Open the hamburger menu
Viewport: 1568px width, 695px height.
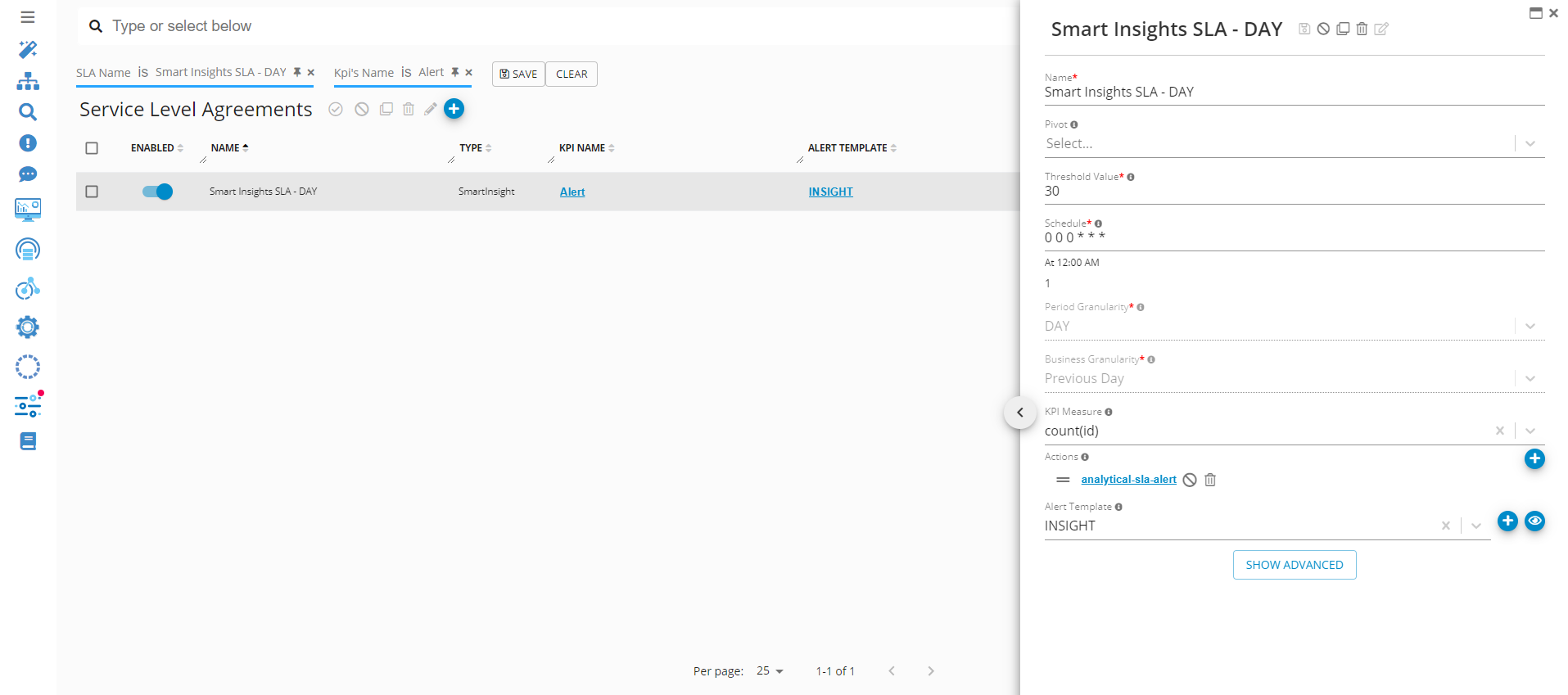tap(28, 17)
